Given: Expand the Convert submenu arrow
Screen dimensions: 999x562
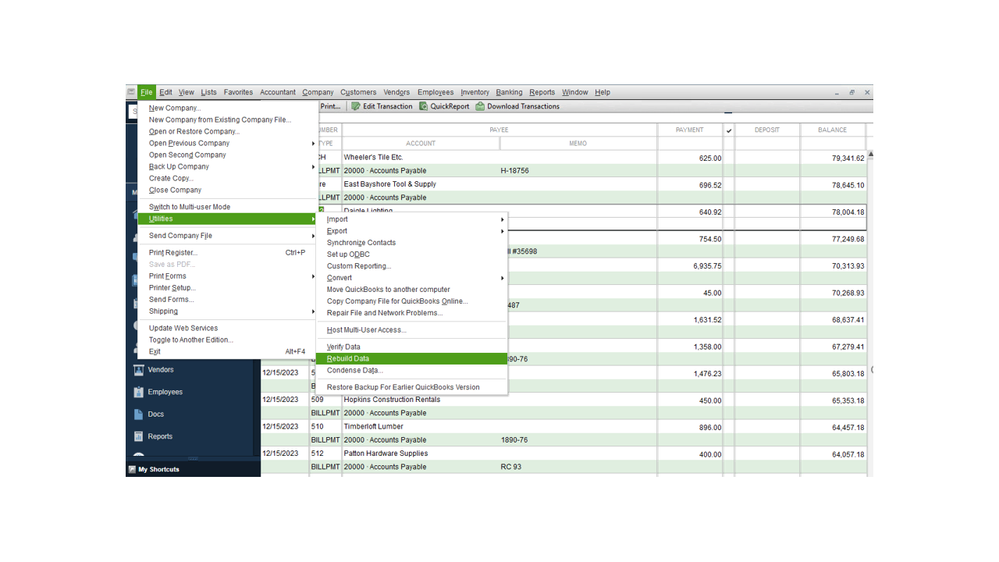Looking at the screenshot, I should click(x=502, y=278).
